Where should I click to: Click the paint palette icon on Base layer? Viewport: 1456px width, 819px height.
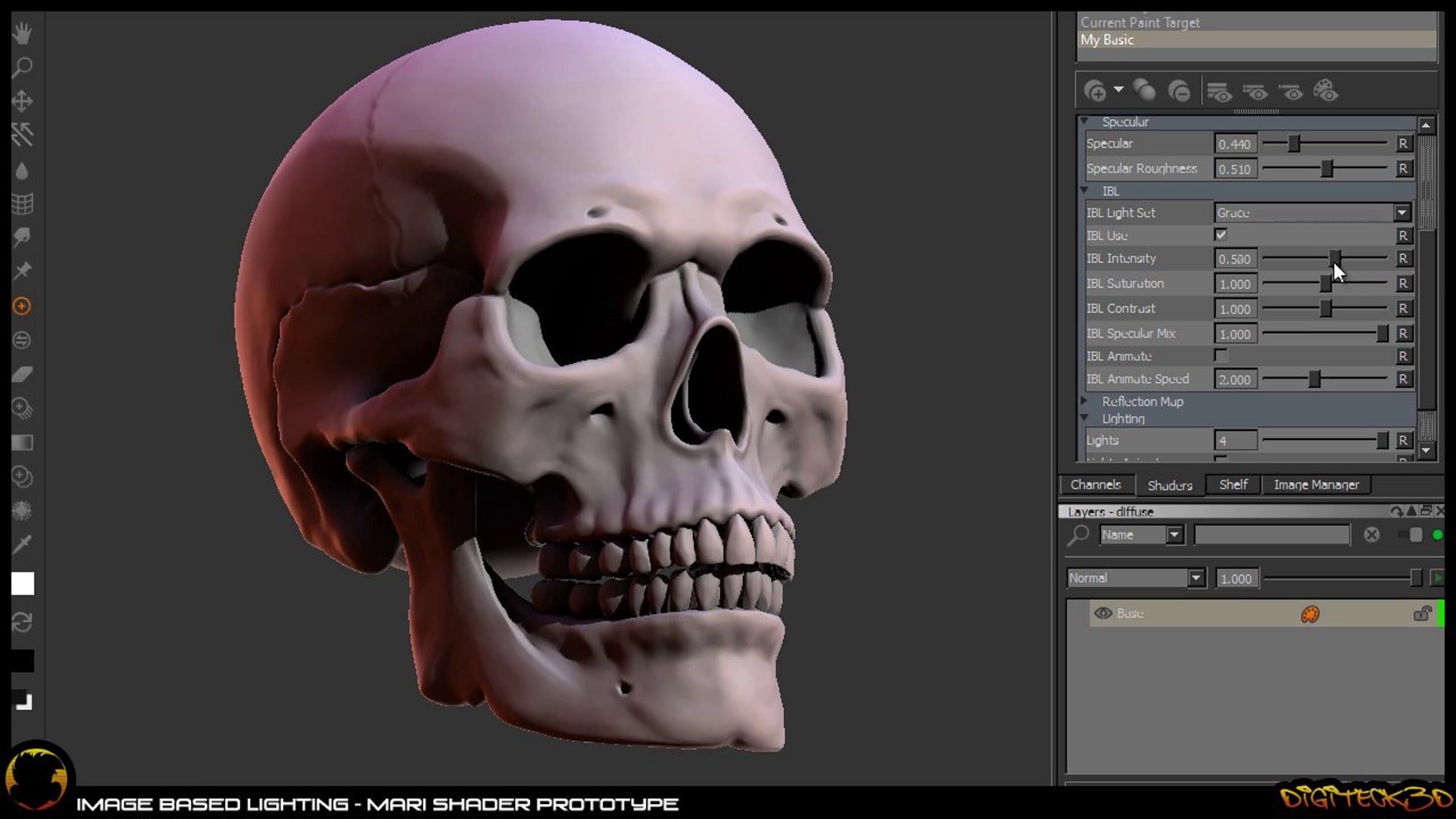pos(1310,614)
